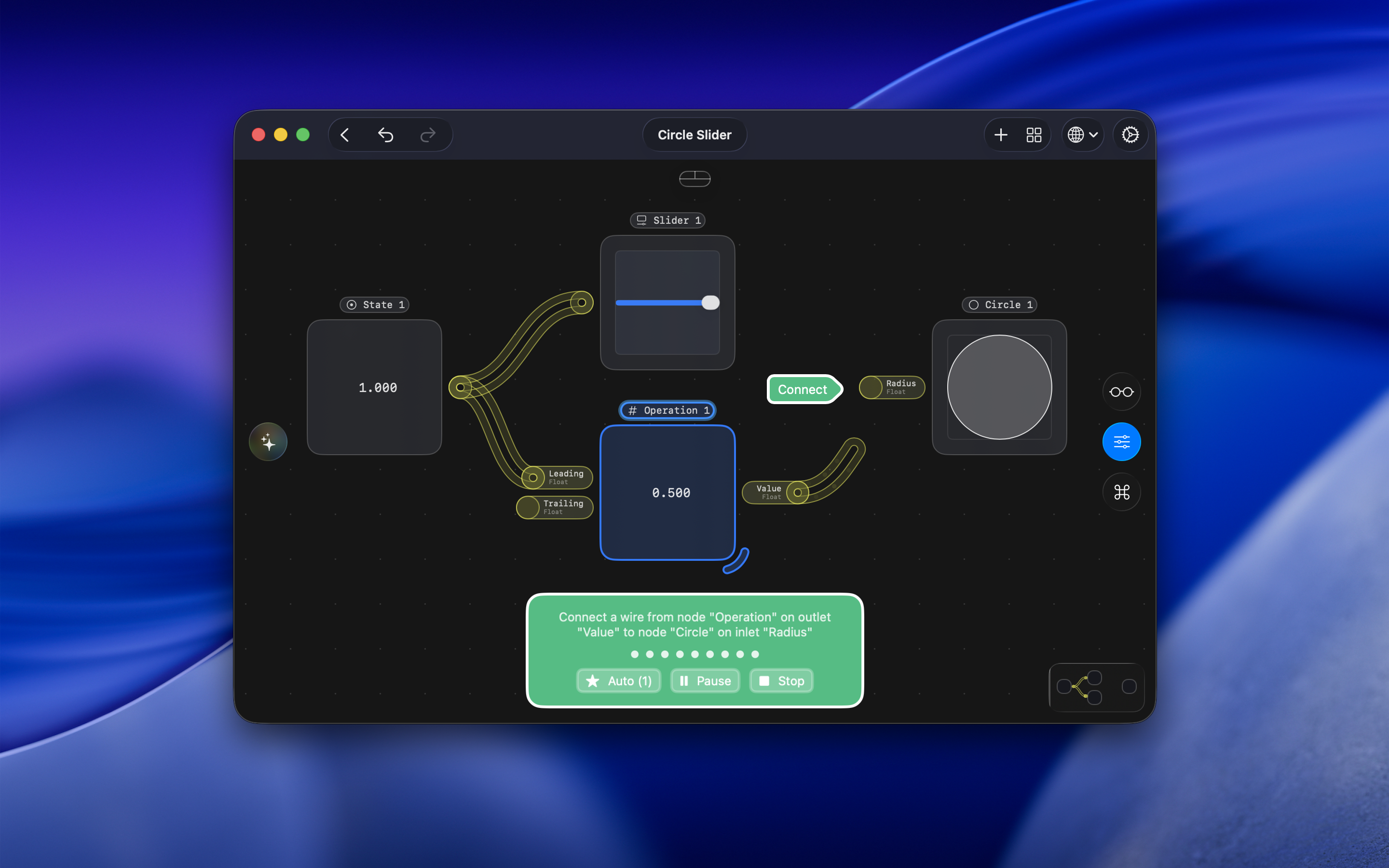This screenshot has height=868, width=1389.
Task: Click the Radius Float inlet port
Action: [x=871, y=388]
